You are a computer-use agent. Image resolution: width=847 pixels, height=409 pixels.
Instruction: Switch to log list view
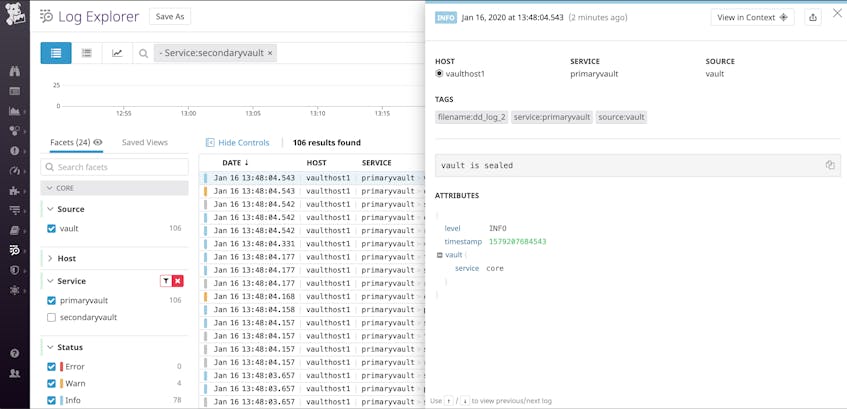click(56, 53)
